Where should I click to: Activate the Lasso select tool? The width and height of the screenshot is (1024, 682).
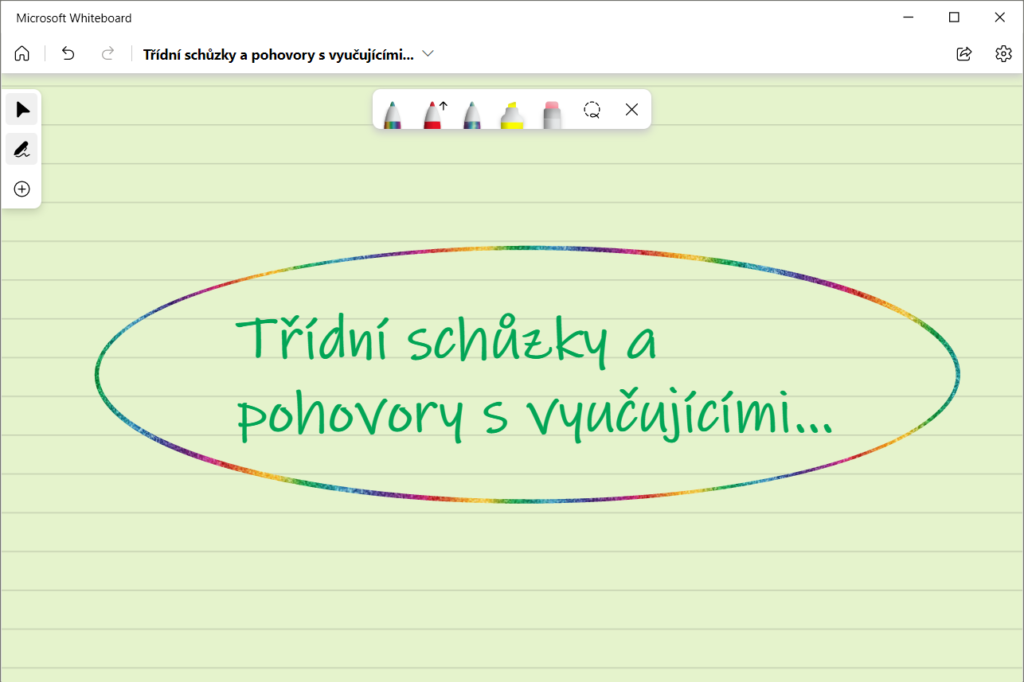[592, 110]
